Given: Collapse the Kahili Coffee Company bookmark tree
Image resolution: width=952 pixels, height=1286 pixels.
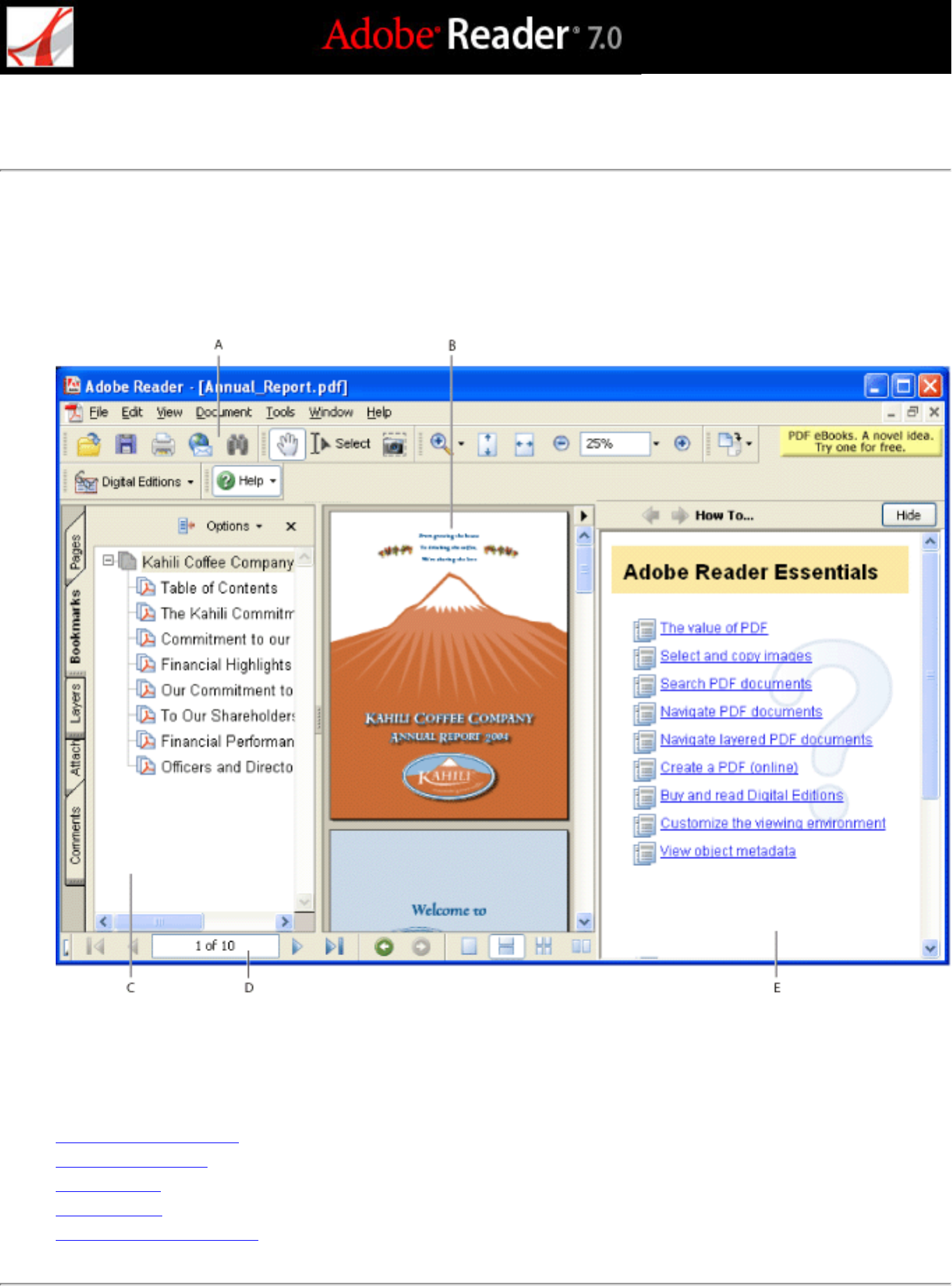Looking at the screenshot, I should click(108, 560).
